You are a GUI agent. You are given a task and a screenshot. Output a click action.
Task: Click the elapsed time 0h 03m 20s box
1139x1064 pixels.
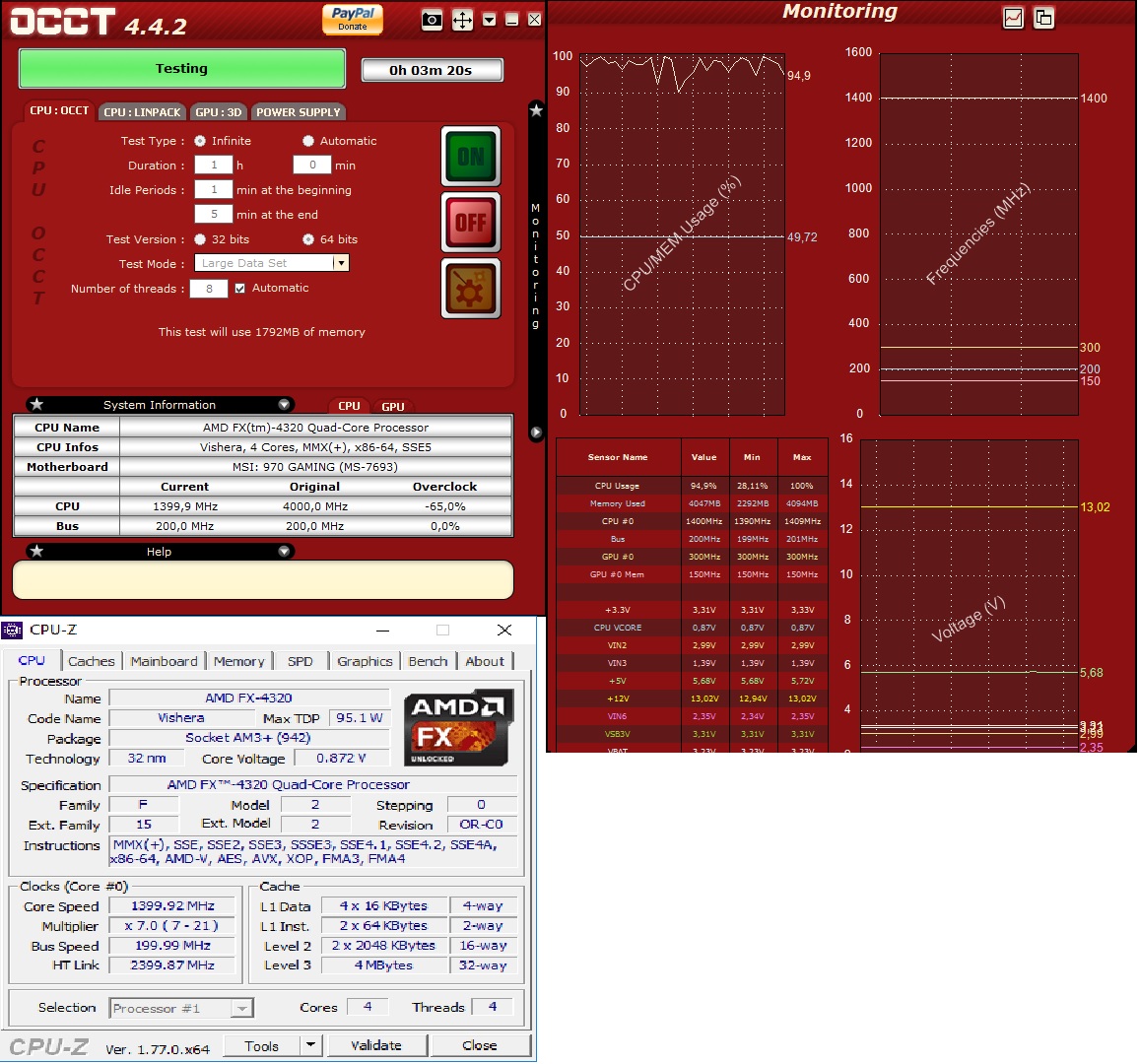point(432,70)
